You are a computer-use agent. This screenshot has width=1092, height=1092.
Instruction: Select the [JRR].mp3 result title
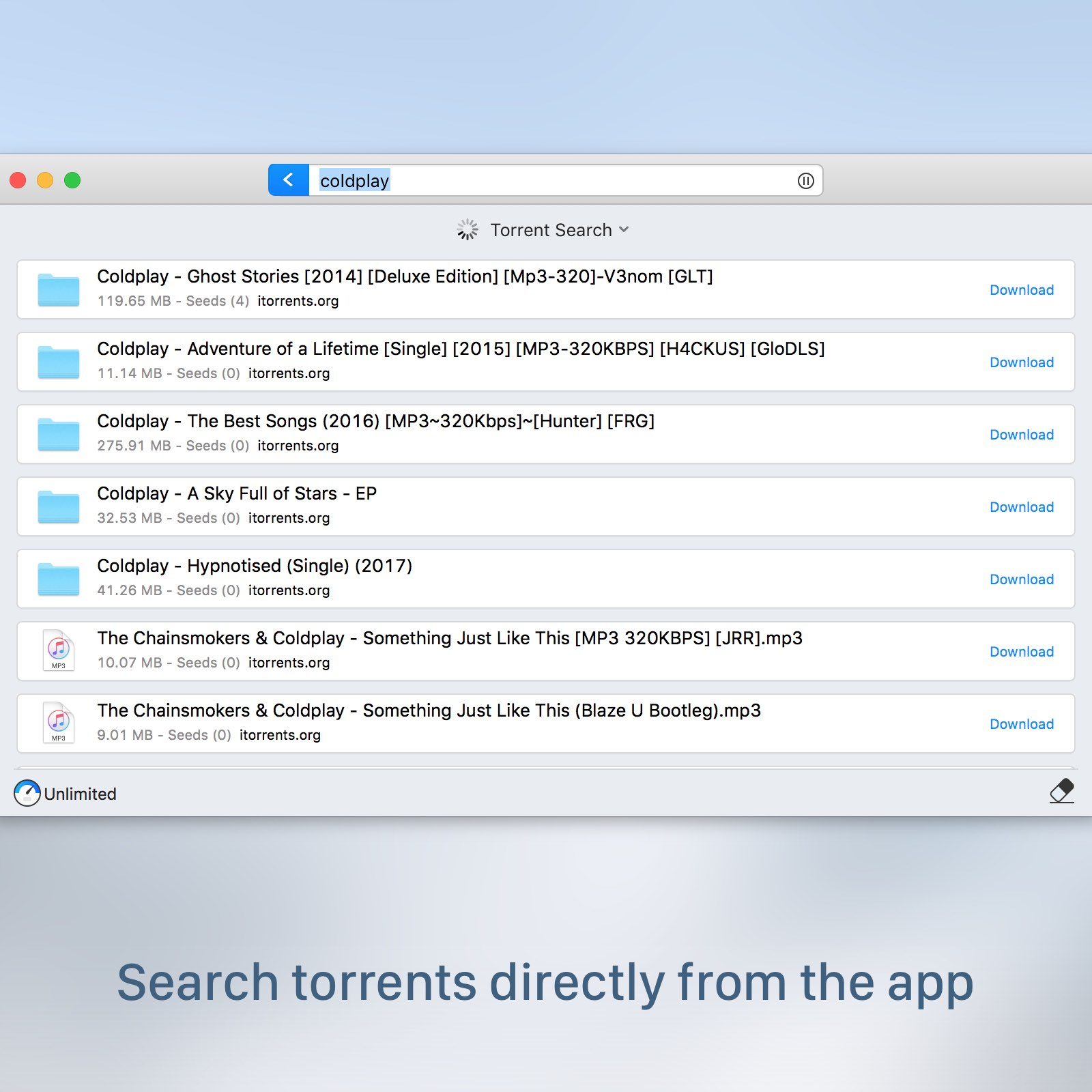tap(450, 638)
